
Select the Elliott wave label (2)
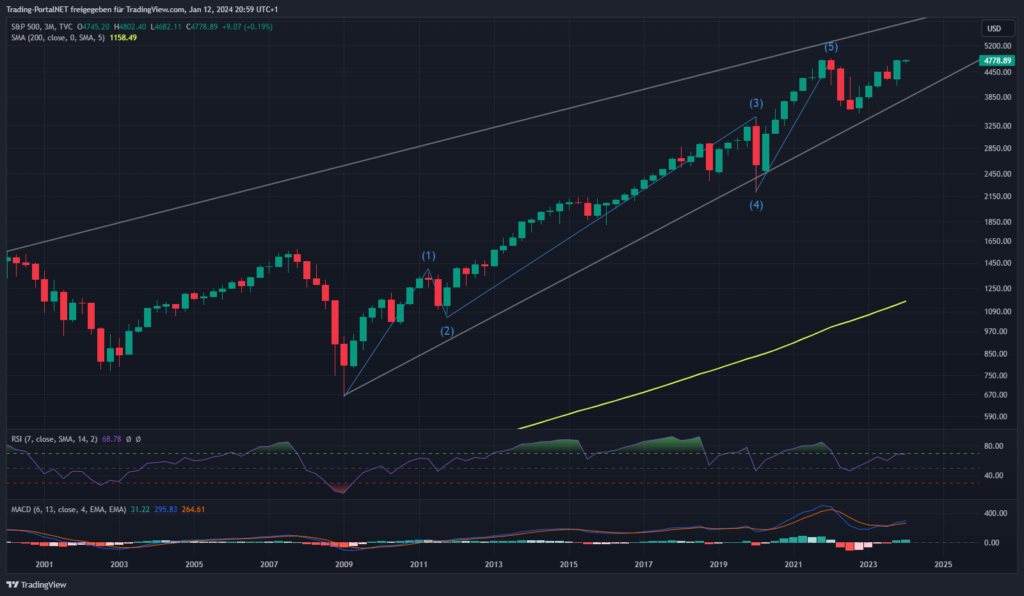(x=447, y=331)
